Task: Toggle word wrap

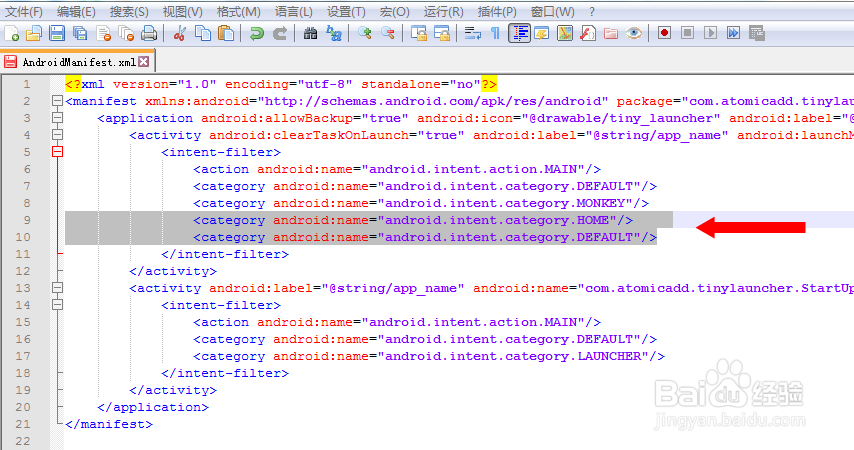Action: tap(472, 33)
